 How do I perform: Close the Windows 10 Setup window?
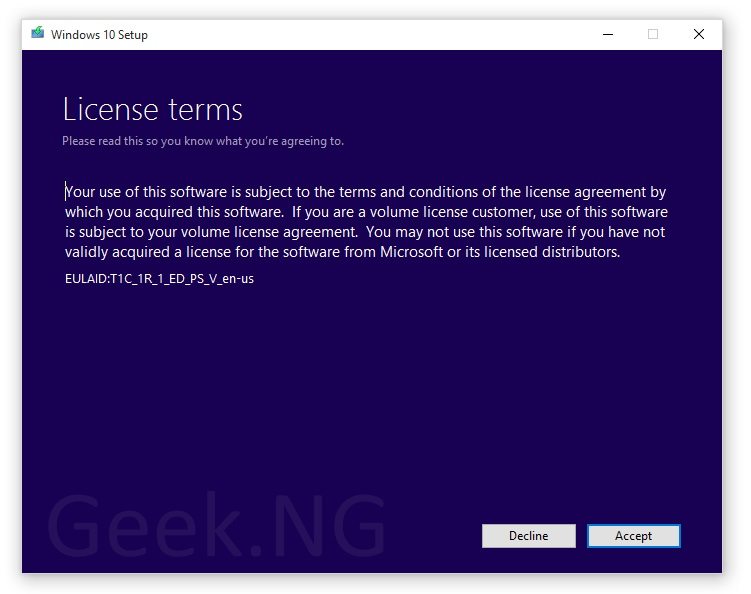(699, 34)
